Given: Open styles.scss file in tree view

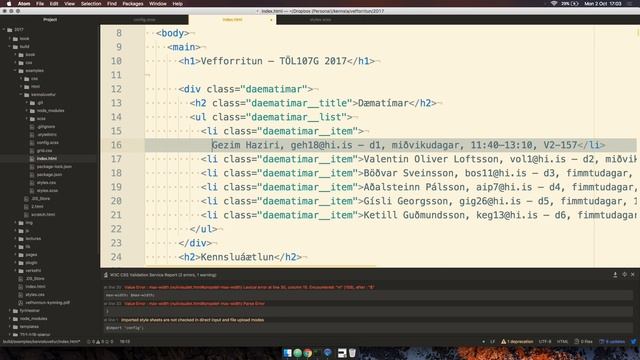Looking at the screenshot, I should pyautogui.click(x=47, y=191).
